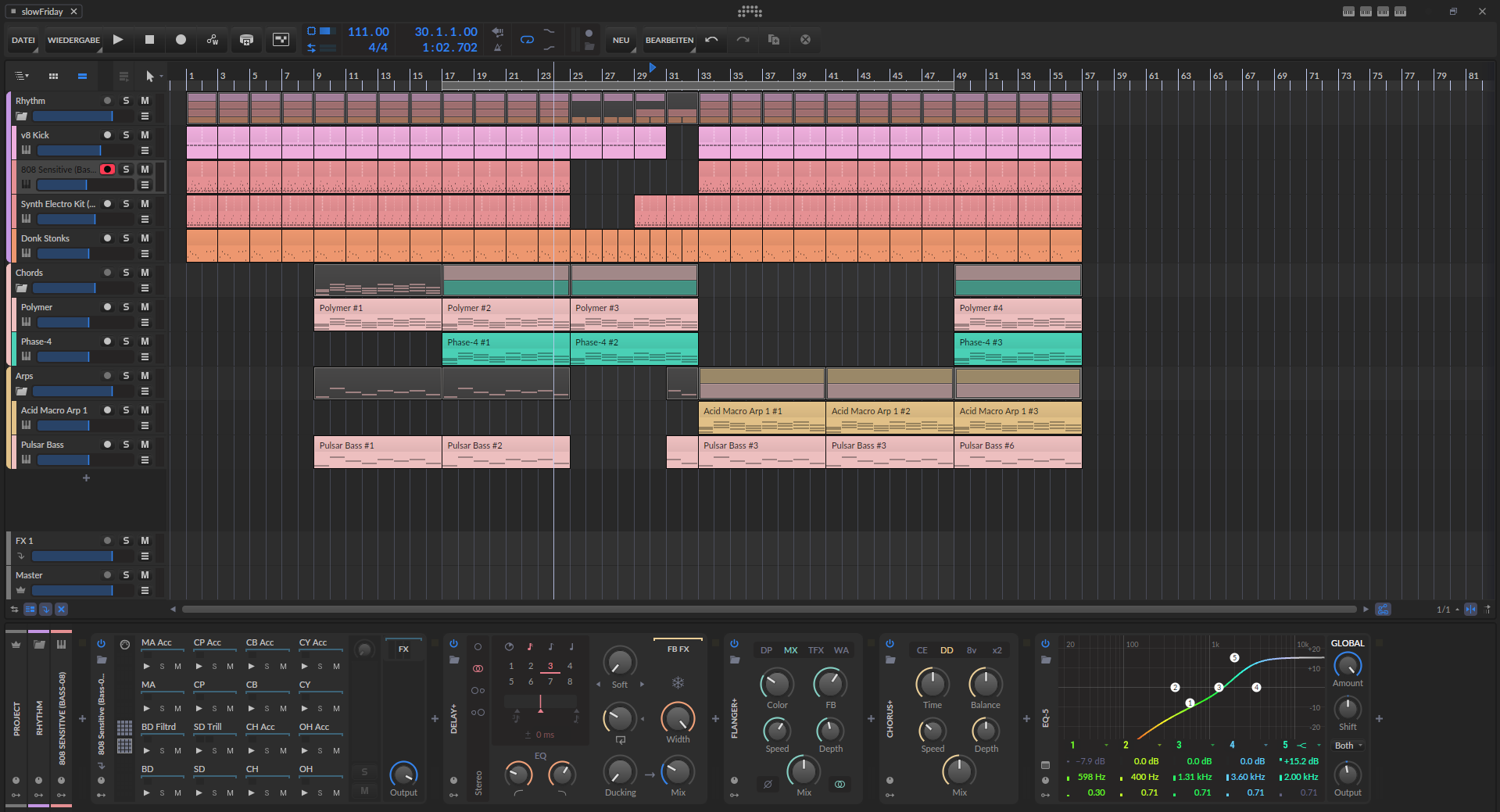
Task: Select beat division 3 in Delay+
Action: [550, 667]
